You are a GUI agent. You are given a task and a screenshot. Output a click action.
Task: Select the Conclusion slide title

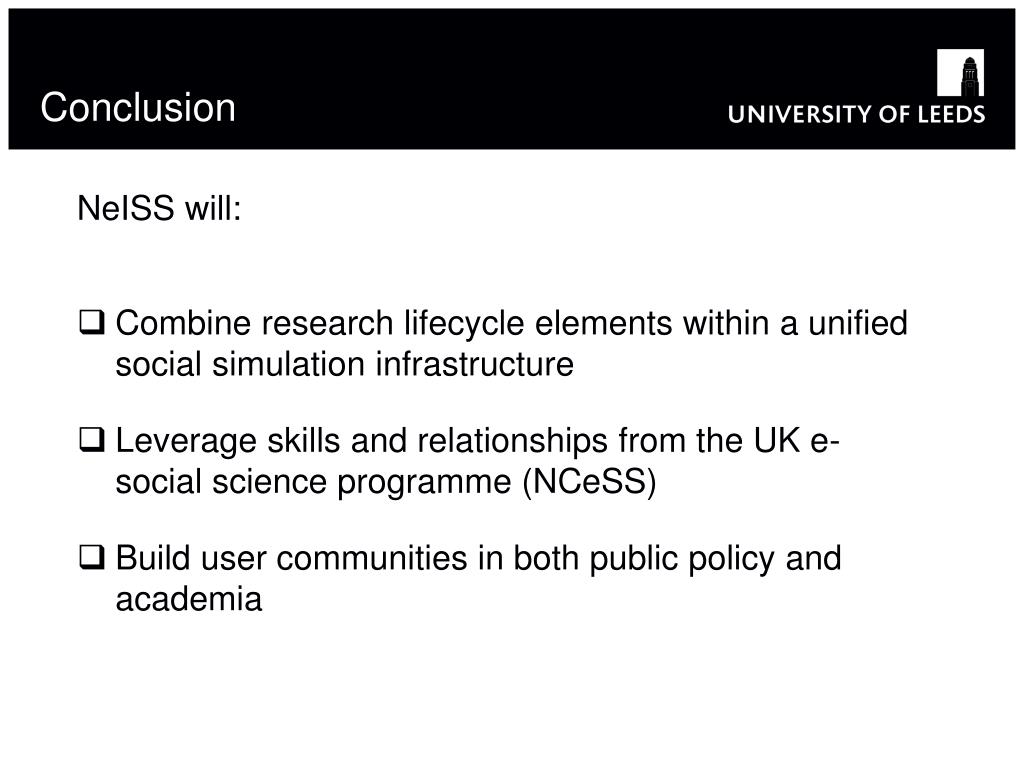(138, 107)
